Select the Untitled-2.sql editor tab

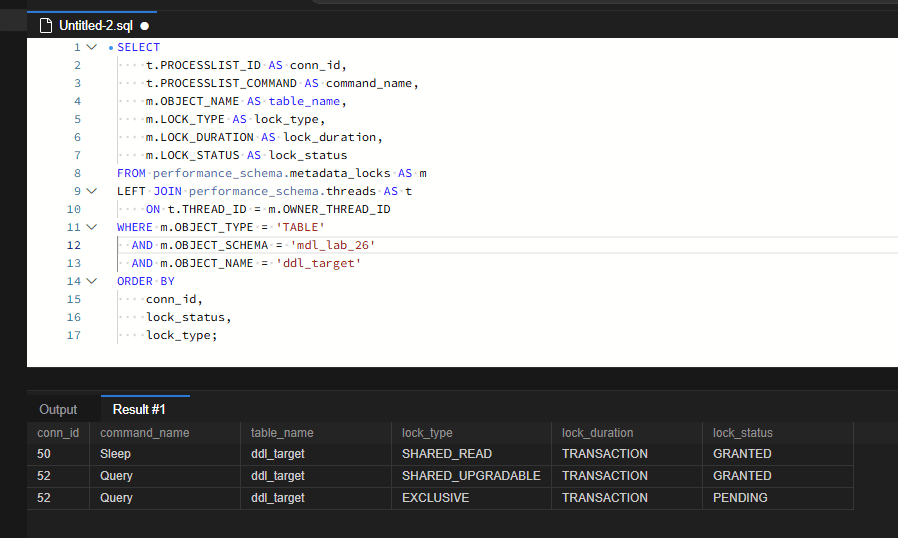point(92,25)
